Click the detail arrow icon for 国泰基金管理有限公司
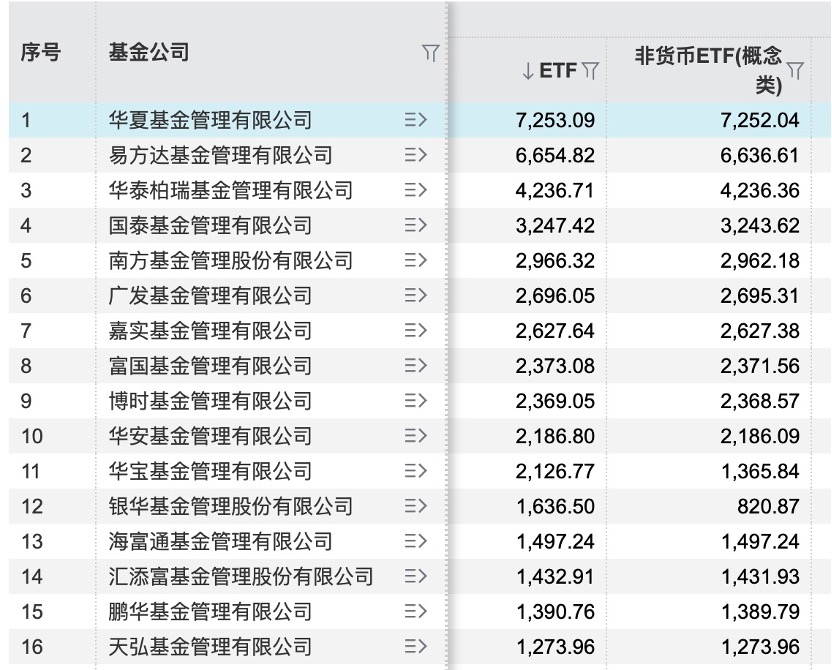This screenshot has height=670, width=832. pos(415,225)
